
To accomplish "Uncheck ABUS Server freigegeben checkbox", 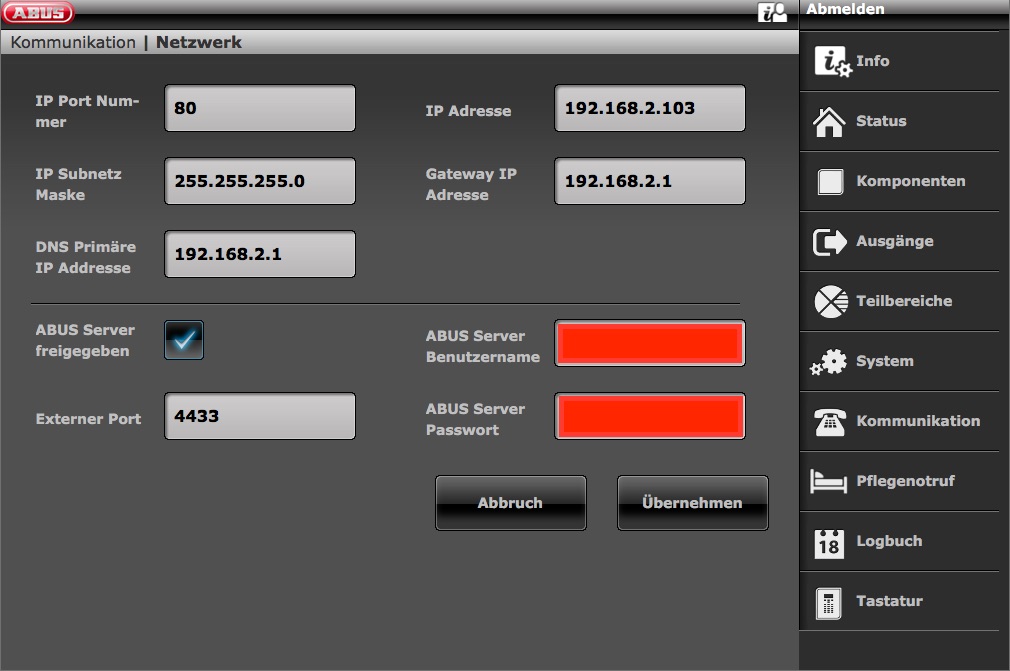I will click(x=184, y=340).
